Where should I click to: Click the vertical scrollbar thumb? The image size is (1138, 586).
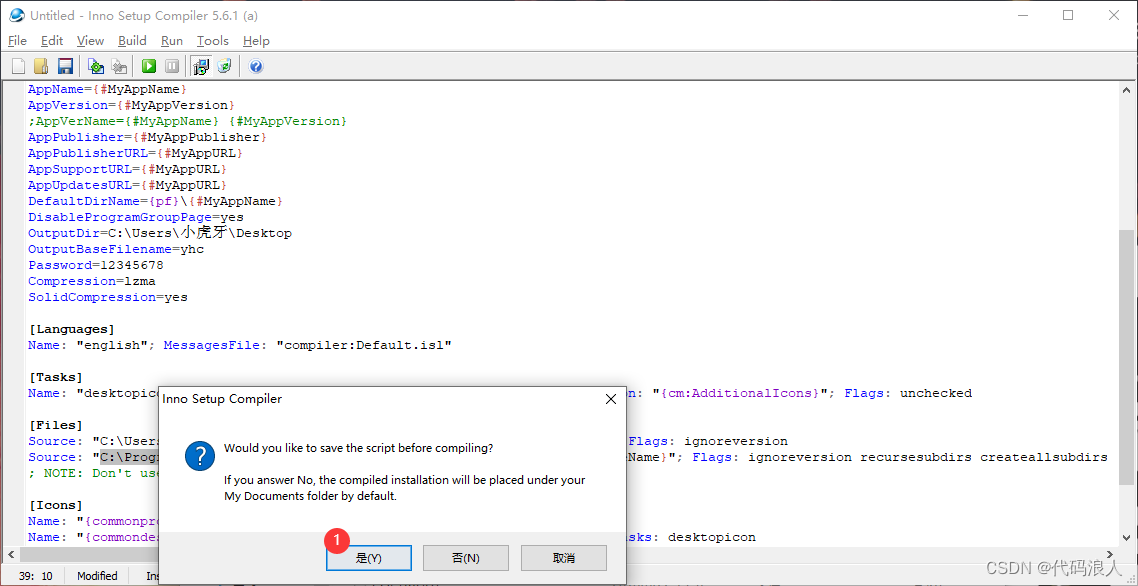pyautogui.click(x=1126, y=356)
